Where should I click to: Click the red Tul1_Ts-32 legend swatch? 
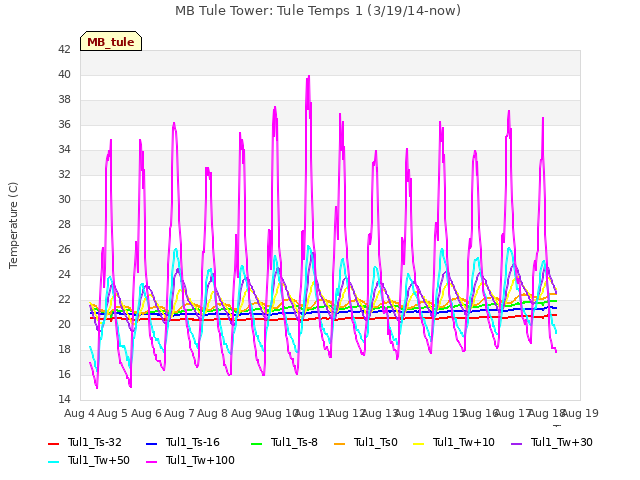pyautogui.click(x=53, y=444)
